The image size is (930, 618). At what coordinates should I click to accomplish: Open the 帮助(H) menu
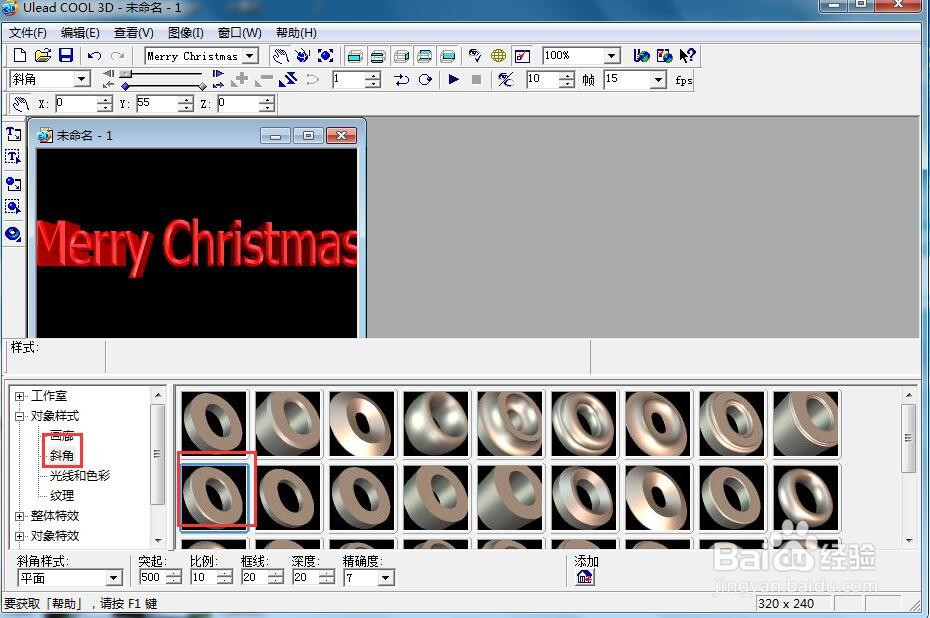pos(296,33)
